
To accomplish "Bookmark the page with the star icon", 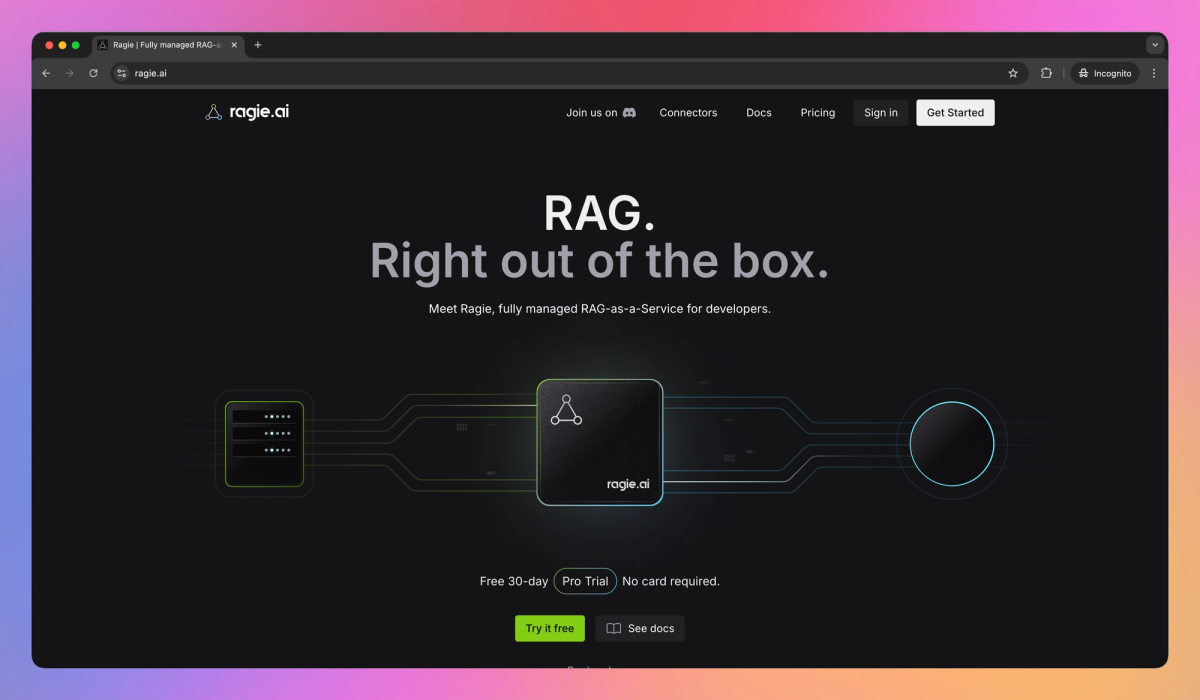I will [1012, 73].
